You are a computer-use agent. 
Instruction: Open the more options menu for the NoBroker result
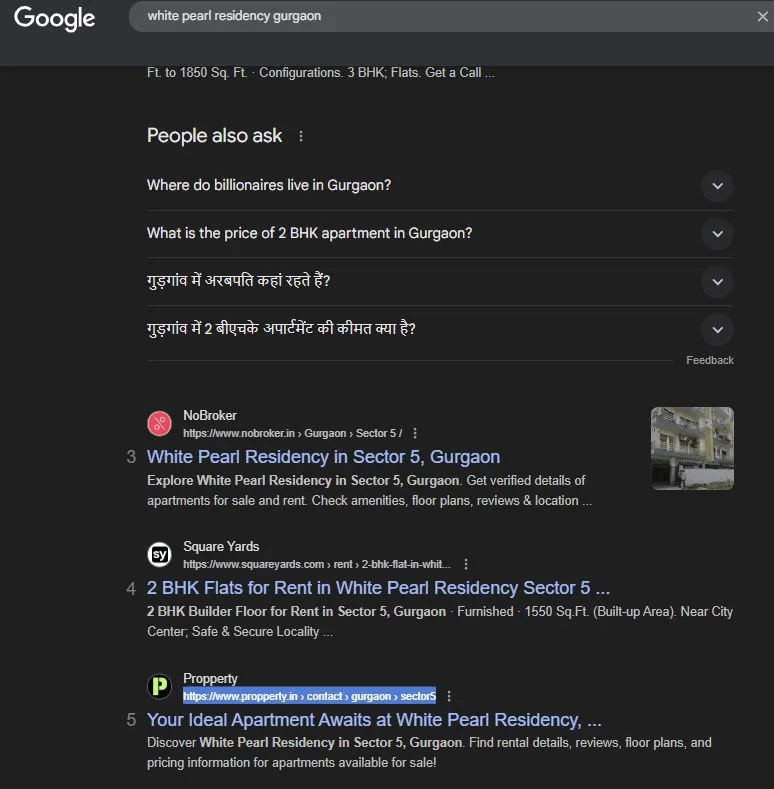pos(415,433)
